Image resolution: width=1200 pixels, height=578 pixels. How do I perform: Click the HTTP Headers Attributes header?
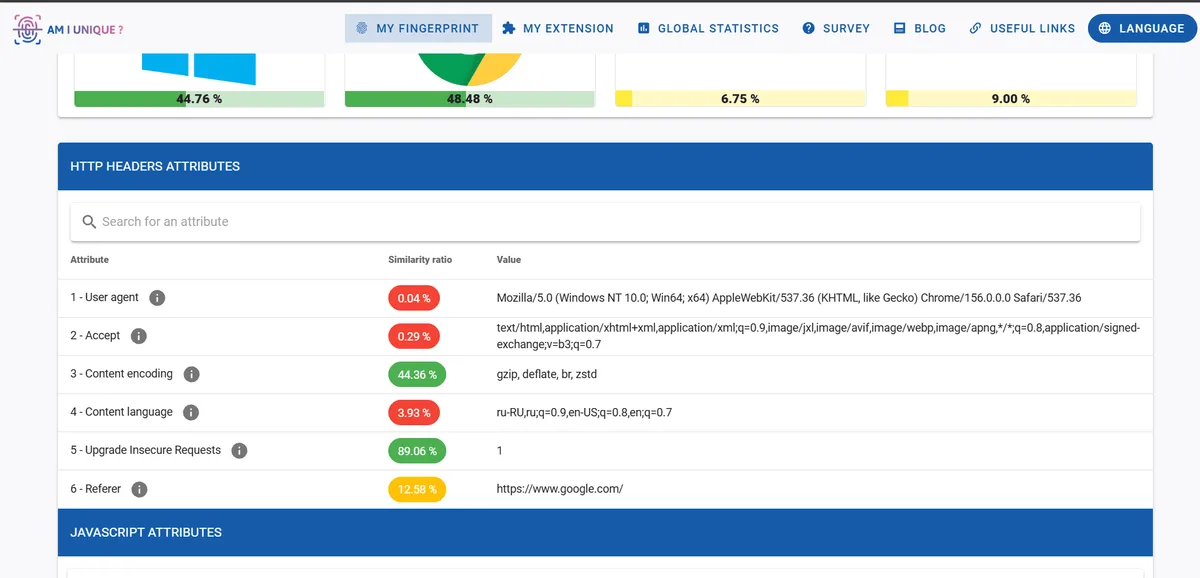(x=605, y=166)
